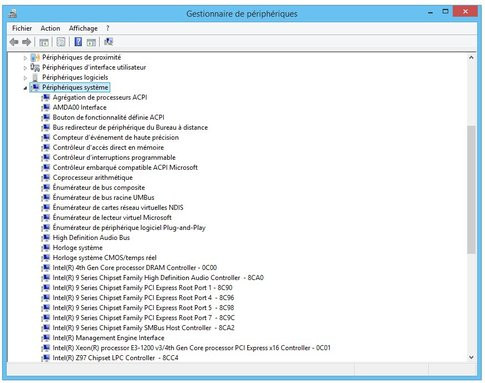Click the Help toolbar icon

pyautogui.click(x=78, y=42)
